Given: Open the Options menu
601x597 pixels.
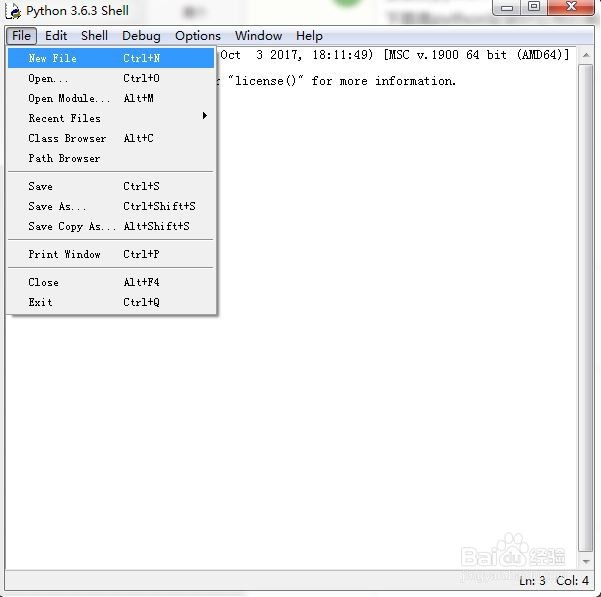Looking at the screenshot, I should coord(198,36).
